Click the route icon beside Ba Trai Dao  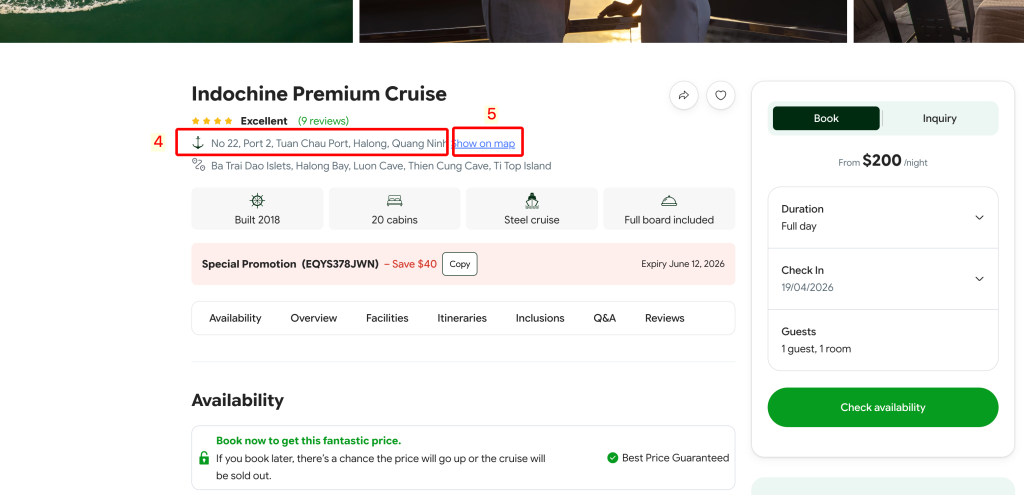coord(198,165)
